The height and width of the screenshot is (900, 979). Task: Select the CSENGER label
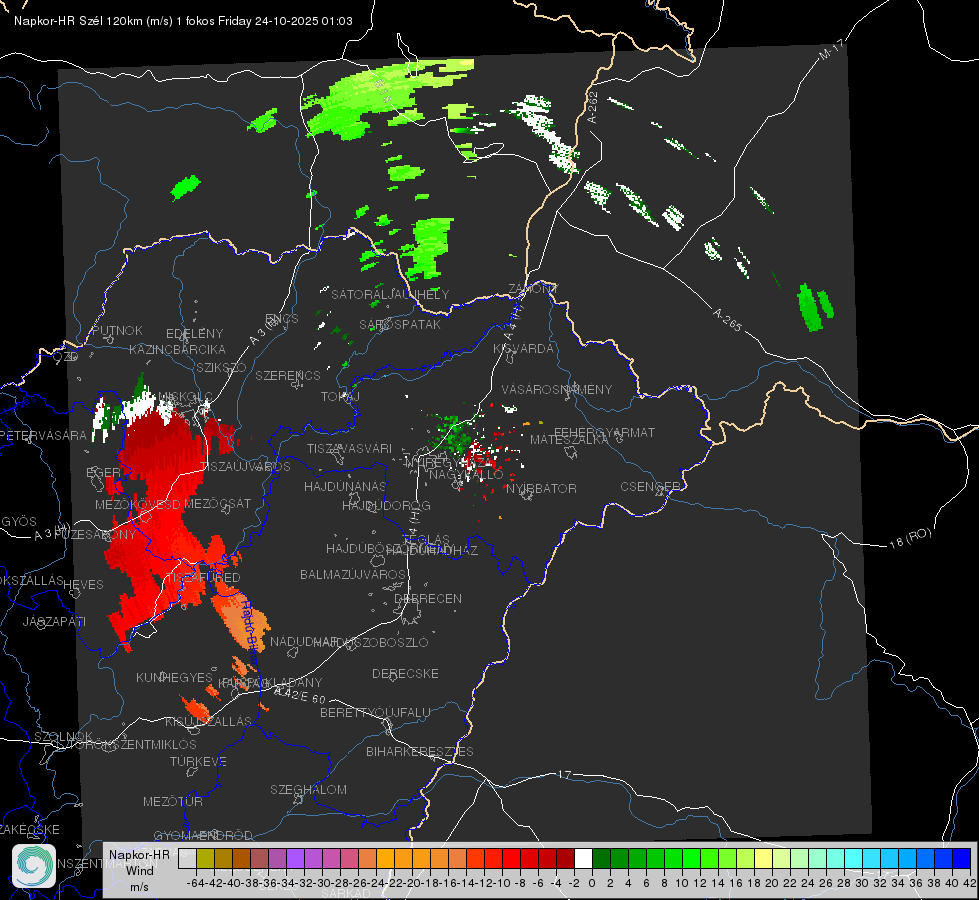(x=650, y=487)
